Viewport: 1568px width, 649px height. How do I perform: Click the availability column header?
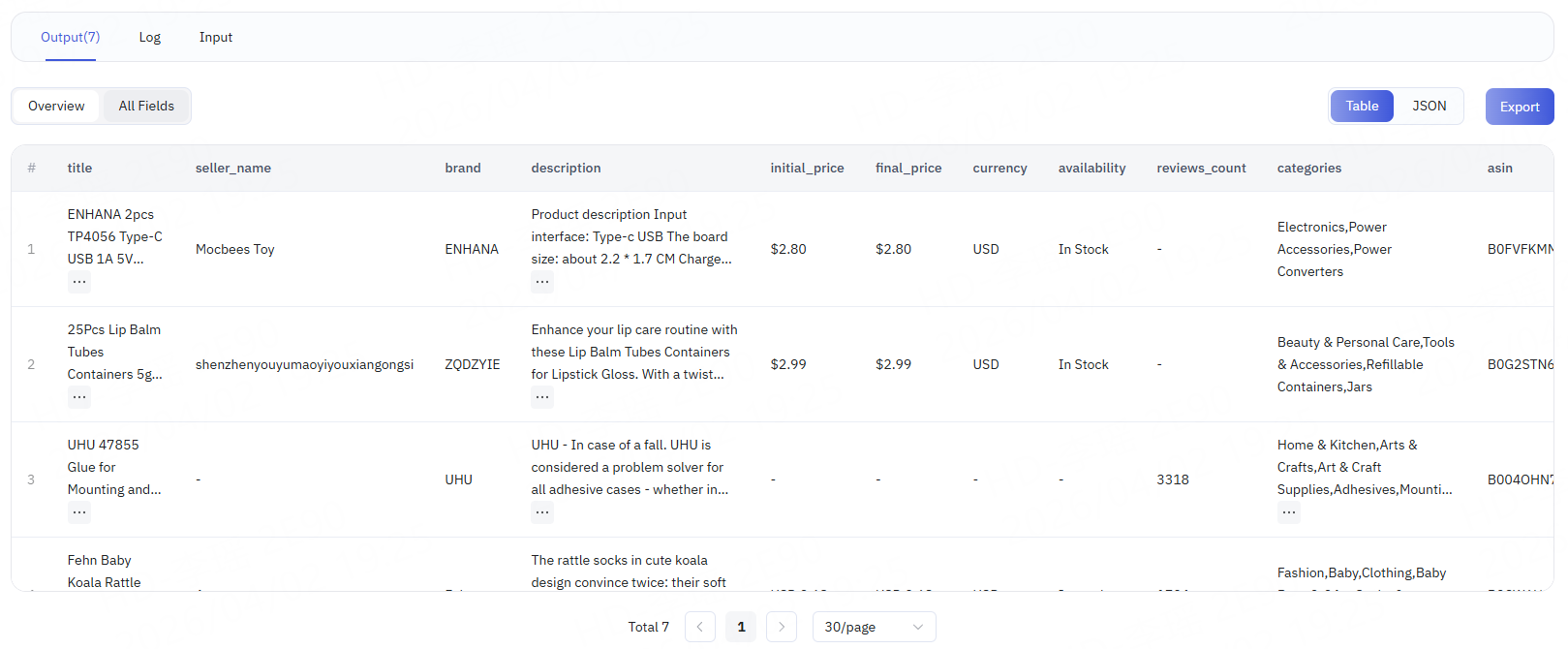1091,168
